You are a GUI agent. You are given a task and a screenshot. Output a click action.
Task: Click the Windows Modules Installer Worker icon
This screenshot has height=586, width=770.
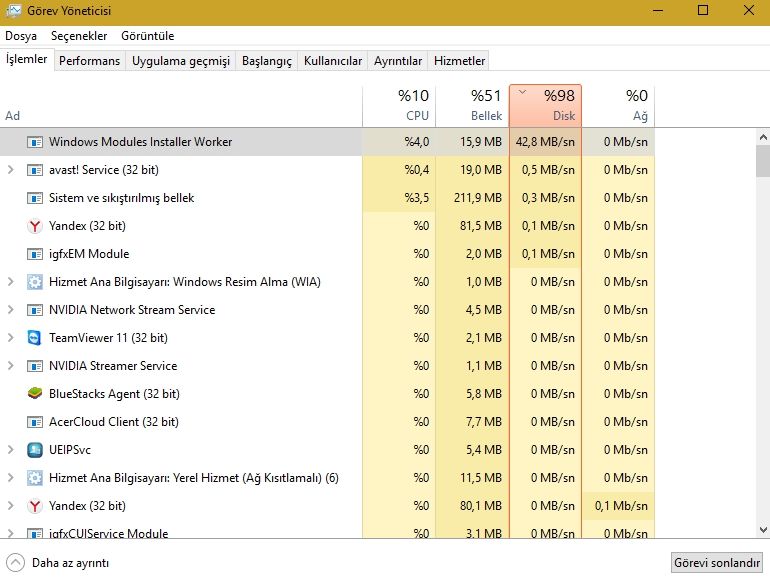pyautogui.click(x=35, y=142)
